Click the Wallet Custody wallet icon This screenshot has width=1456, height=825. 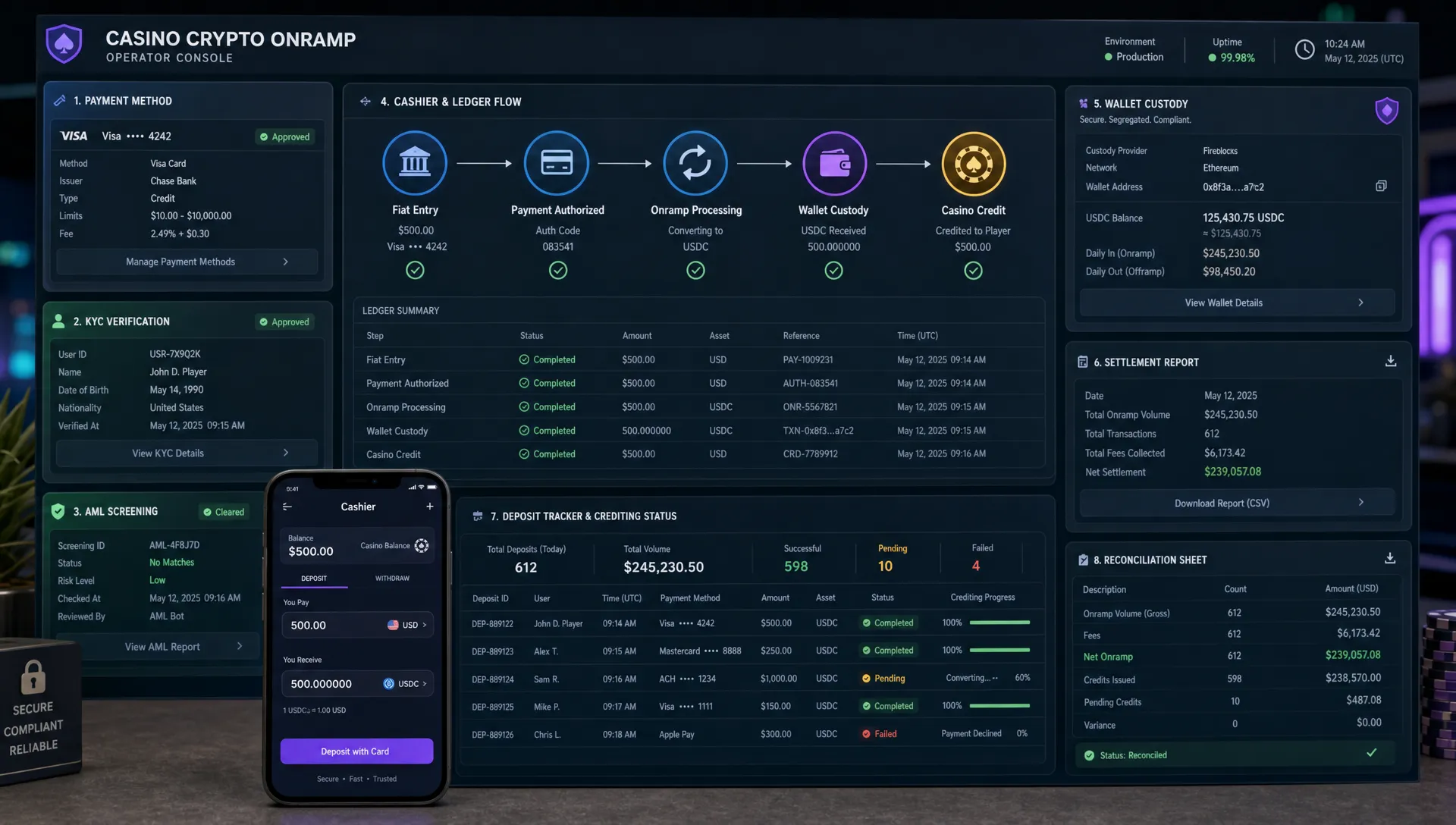(x=834, y=163)
